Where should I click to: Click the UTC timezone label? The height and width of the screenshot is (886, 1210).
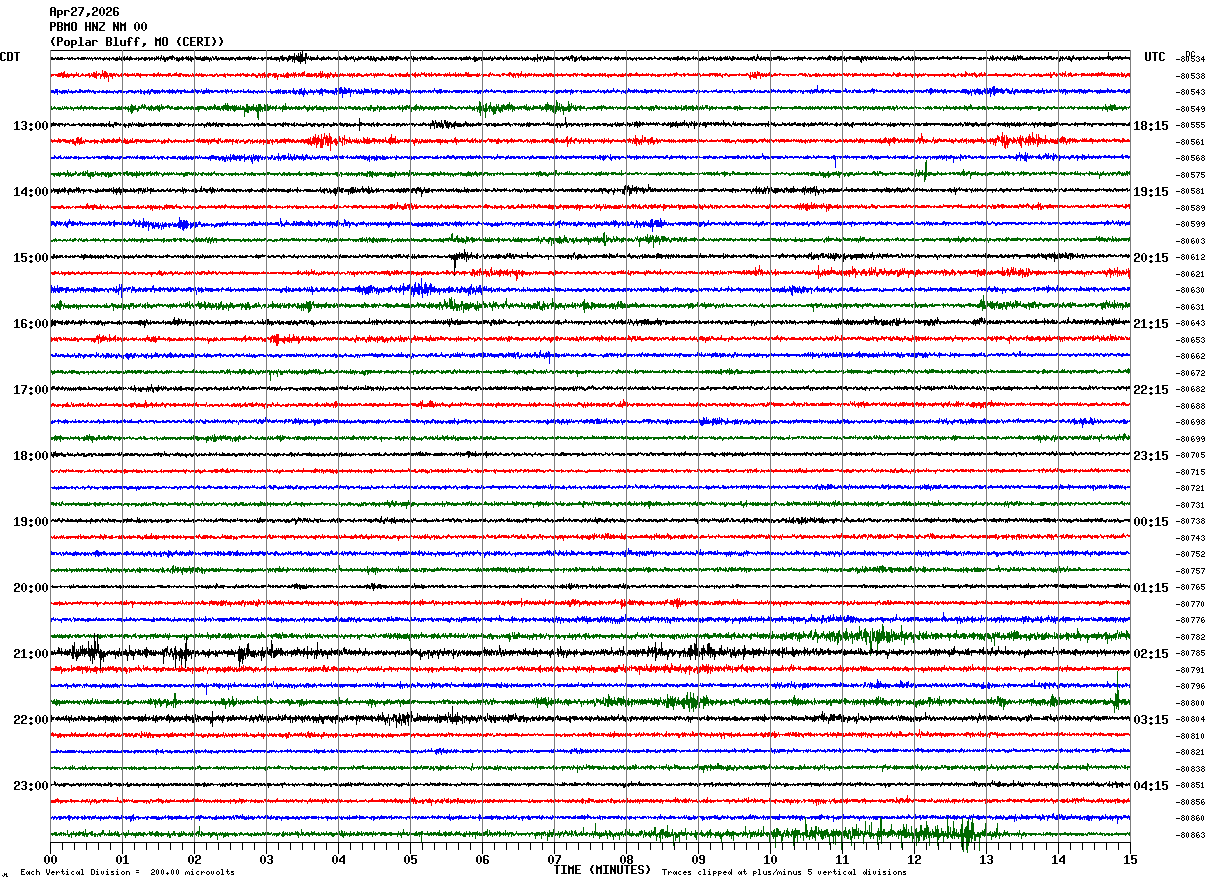click(1155, 57)
